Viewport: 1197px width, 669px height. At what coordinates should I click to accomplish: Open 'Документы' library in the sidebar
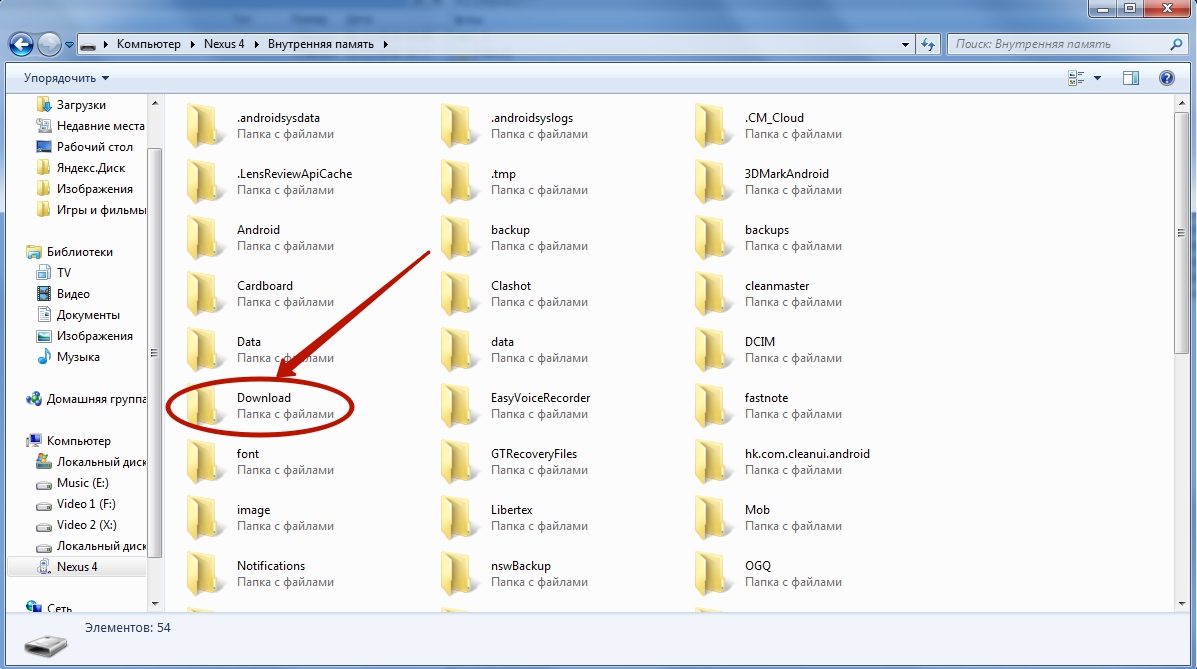pos(88,315)
